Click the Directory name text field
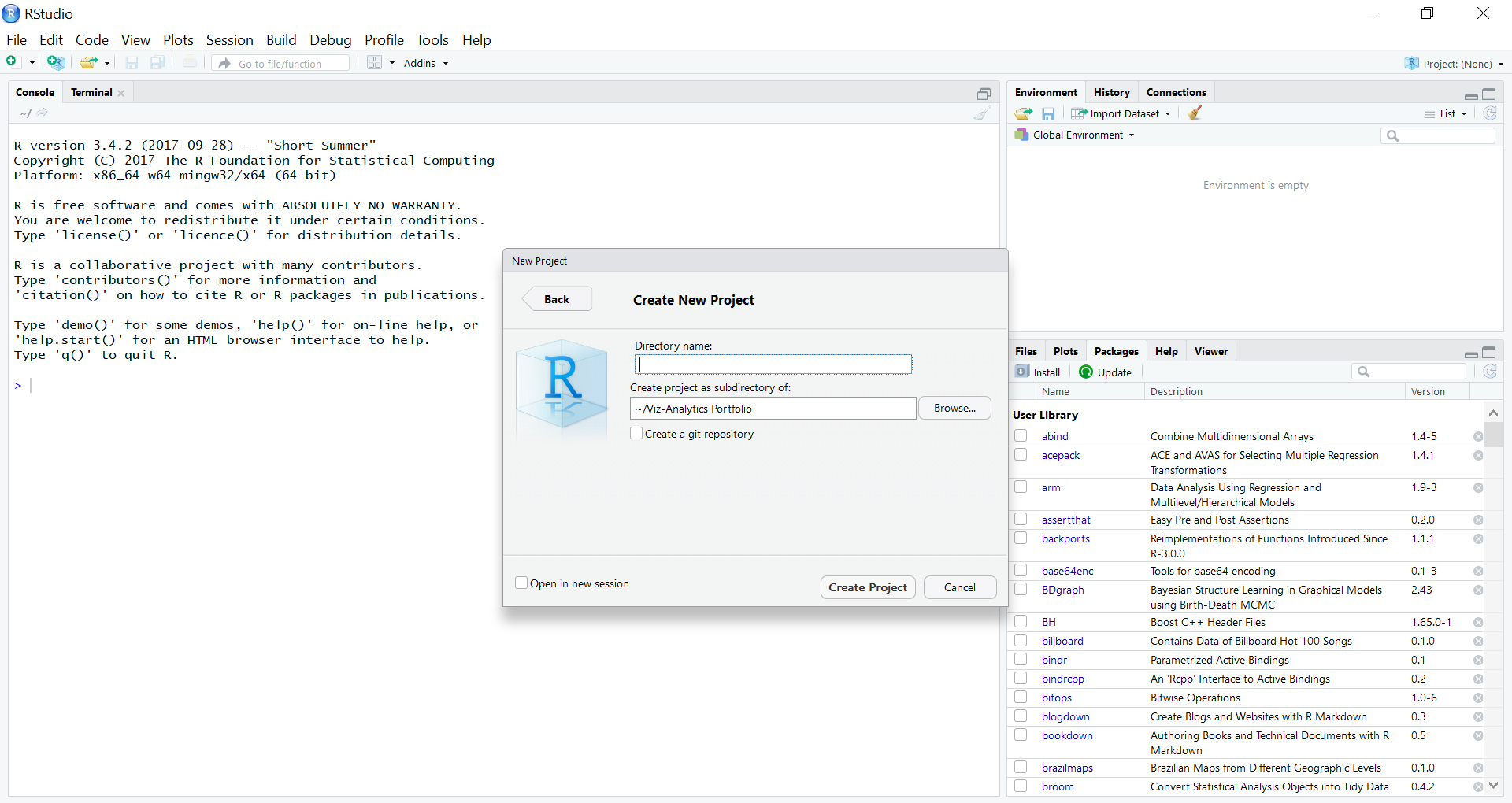The width and height of the screenshot is (1512, 803). [773, 364]
